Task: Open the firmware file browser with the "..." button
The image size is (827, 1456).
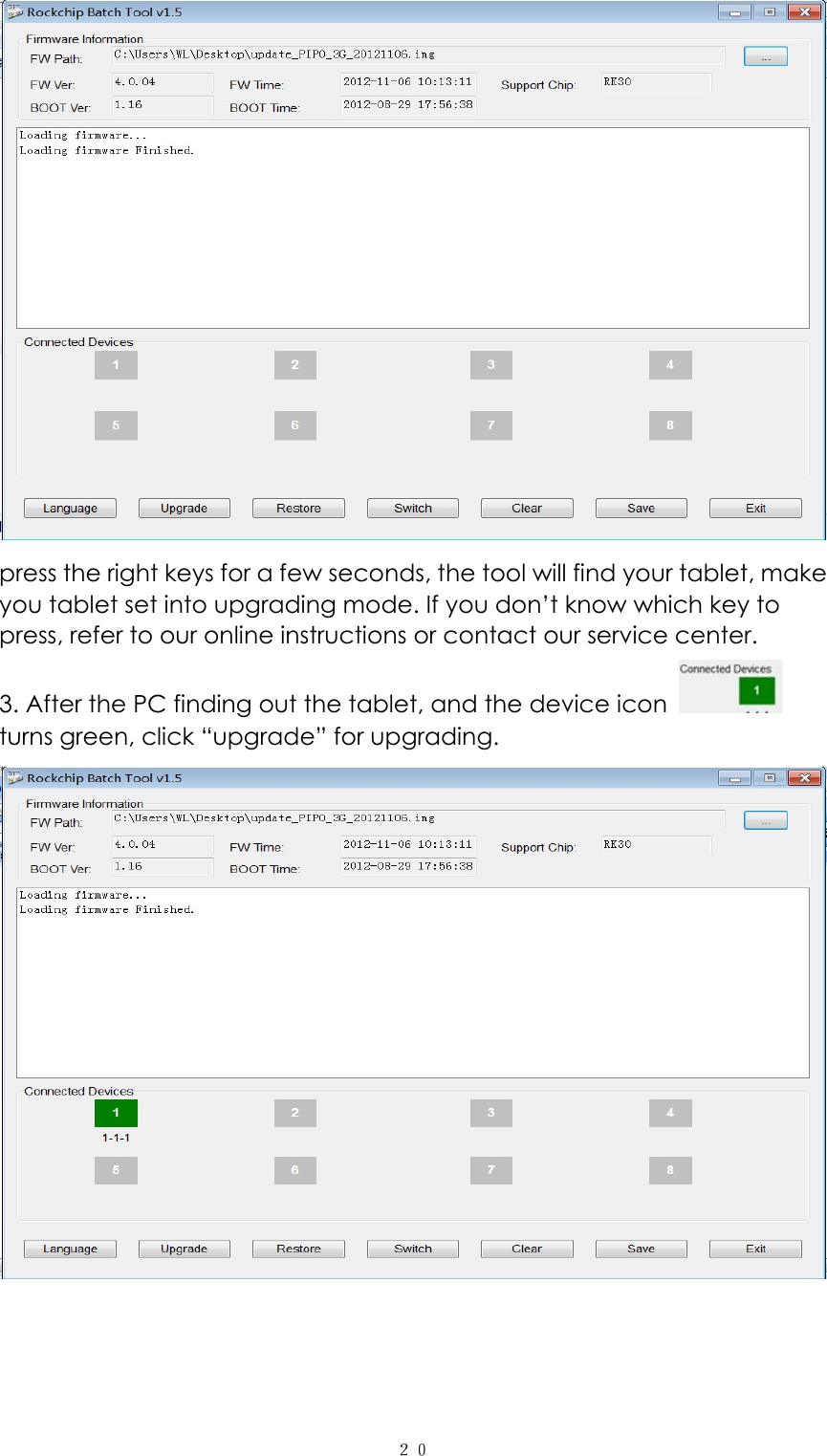Action: point(764,55)
